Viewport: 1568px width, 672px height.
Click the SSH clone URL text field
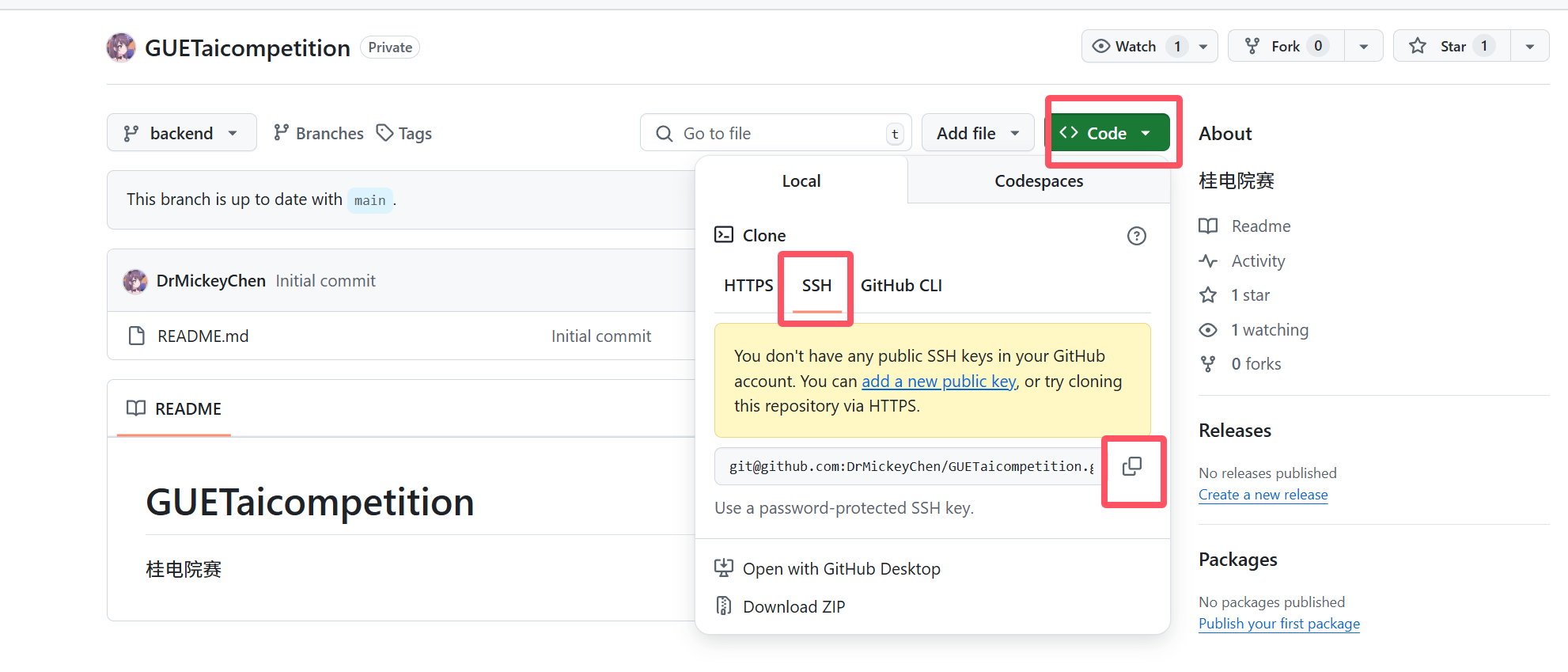point(910,466)
